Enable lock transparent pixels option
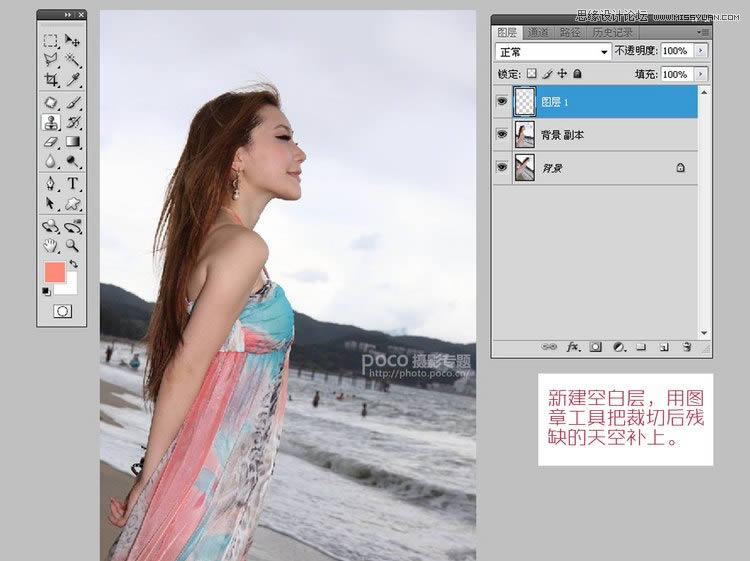The height and width of the screenshot is (561, 750). point(532,74)
